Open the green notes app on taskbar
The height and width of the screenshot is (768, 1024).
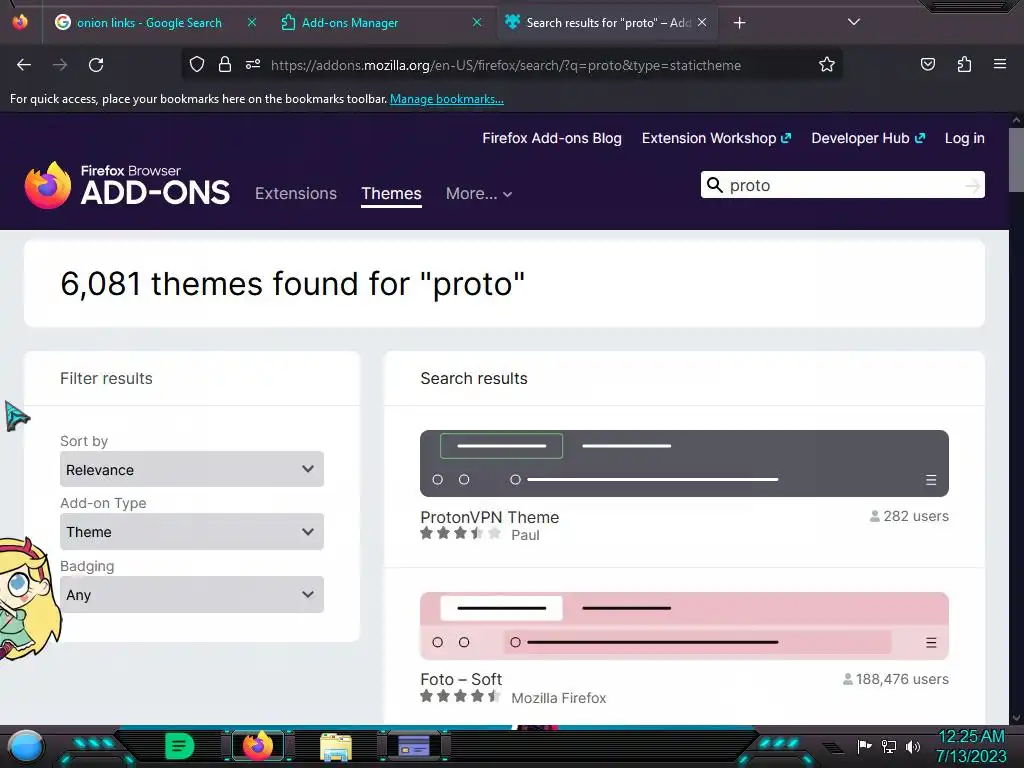coord(179,746)
